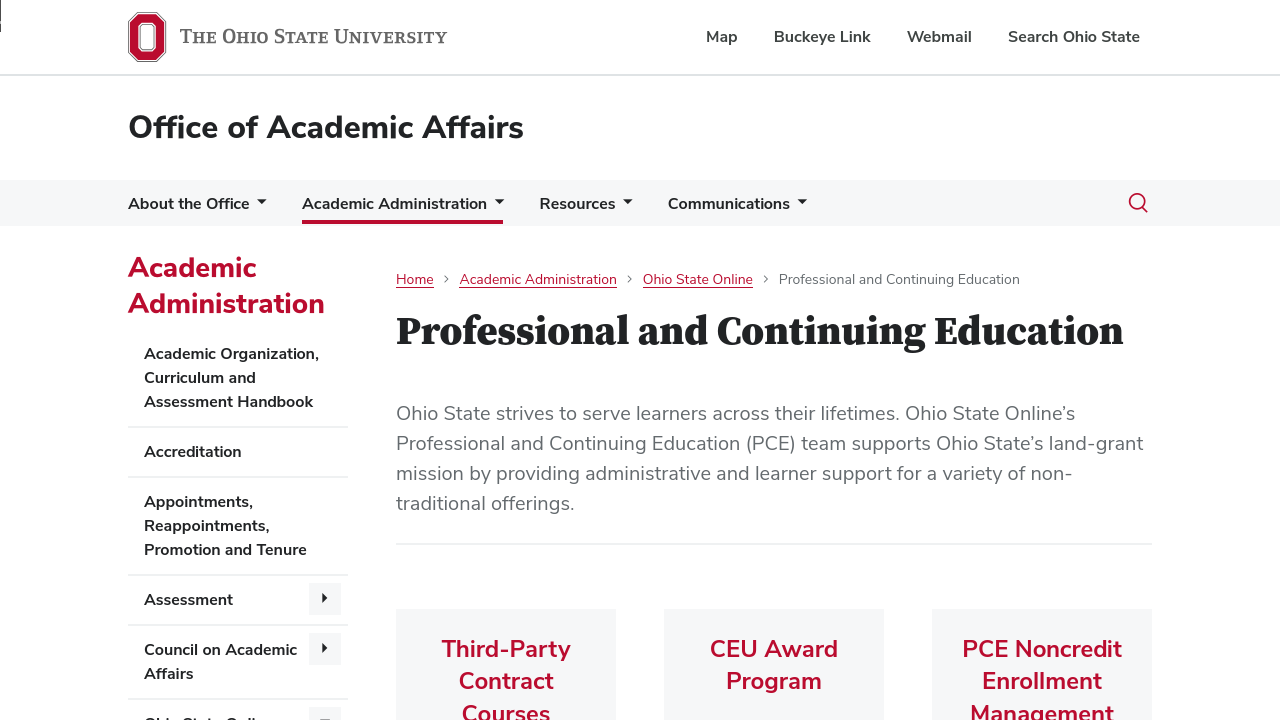Viewport: 1280px width, 720px height.
Task: Open Buckeye Link
Action: [x=822, y=37]
